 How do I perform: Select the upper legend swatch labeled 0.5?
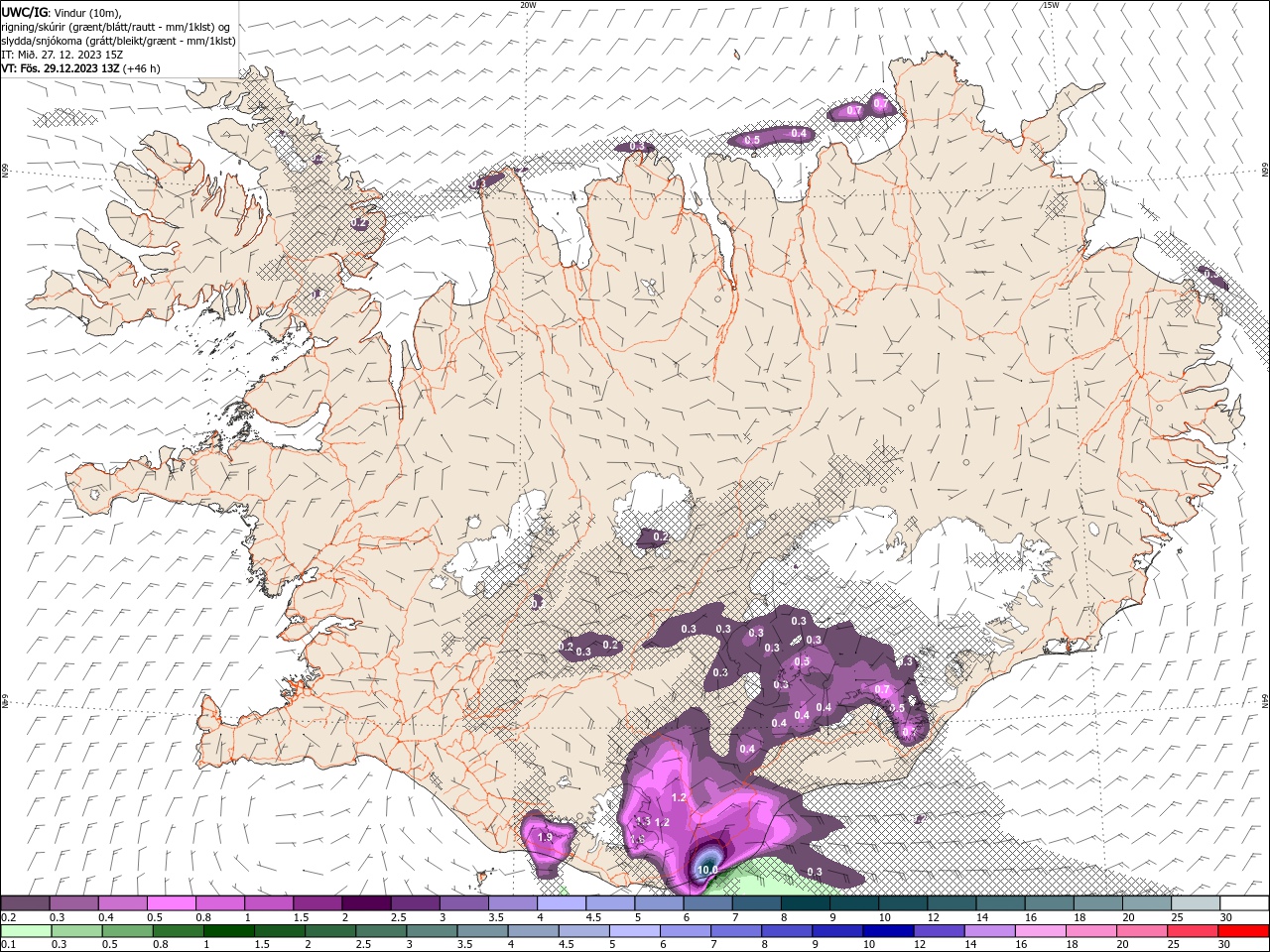(171, 903)
